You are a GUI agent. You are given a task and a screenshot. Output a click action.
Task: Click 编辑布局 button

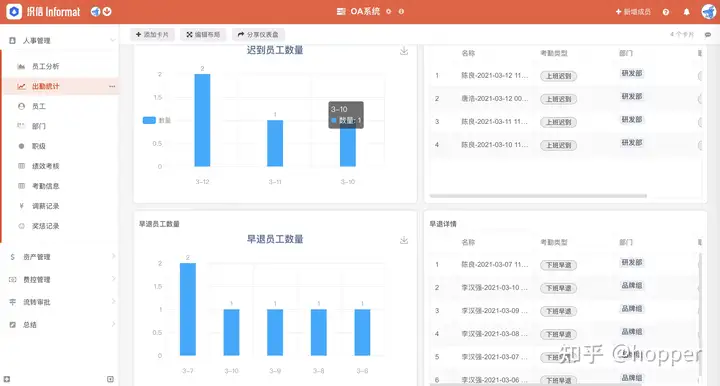203,34
